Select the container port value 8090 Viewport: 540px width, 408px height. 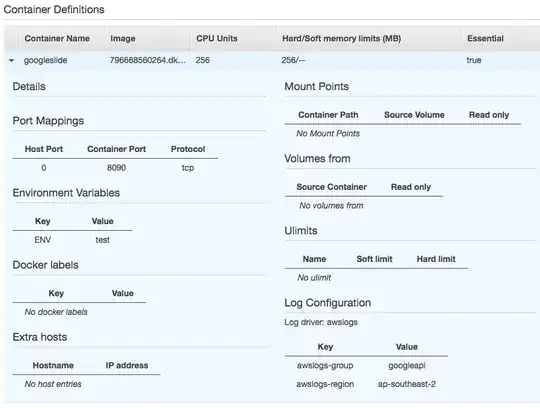(x=116, y=168)
